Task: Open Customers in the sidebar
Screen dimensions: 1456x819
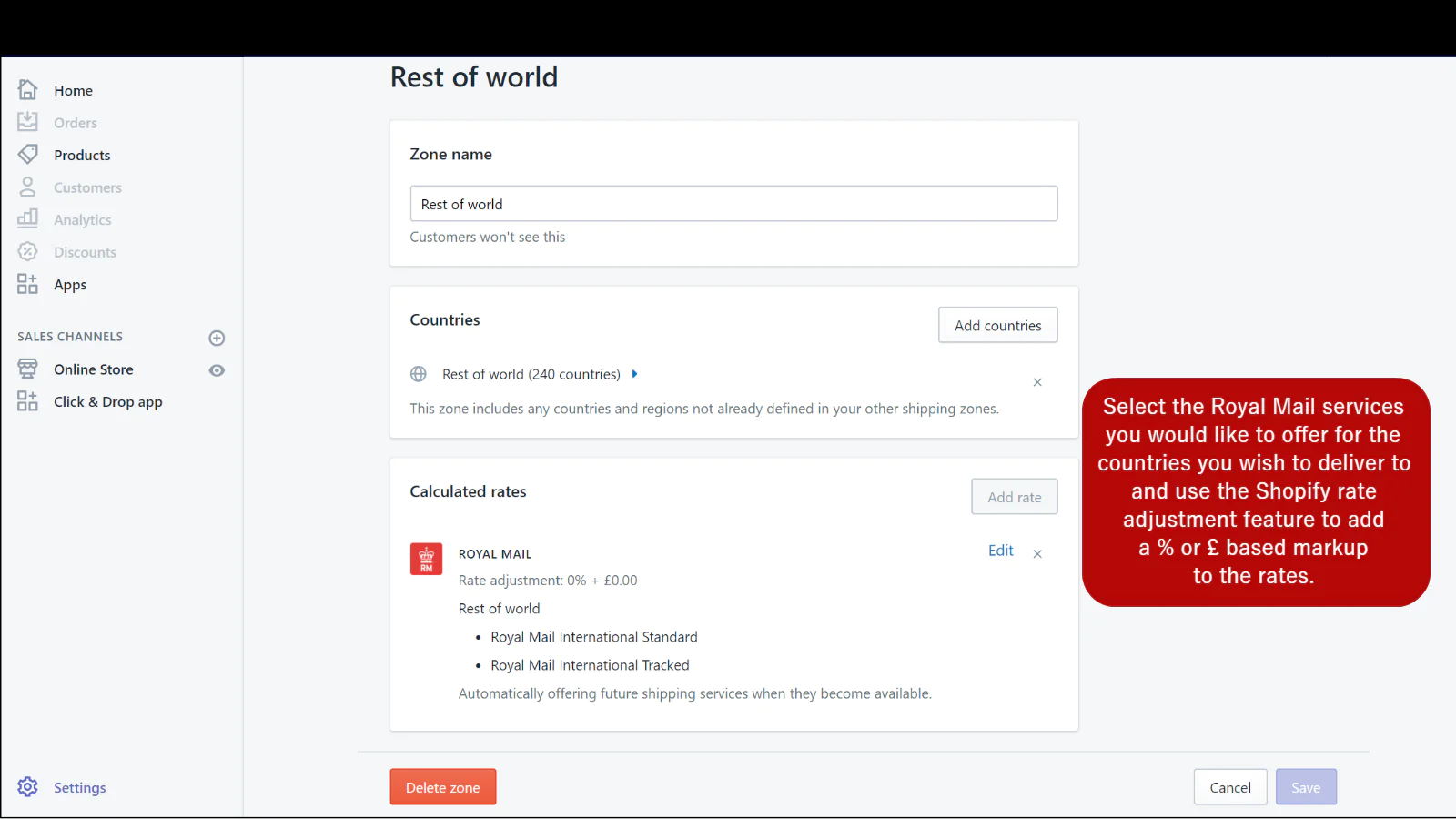Action: (x=87, y=187)
